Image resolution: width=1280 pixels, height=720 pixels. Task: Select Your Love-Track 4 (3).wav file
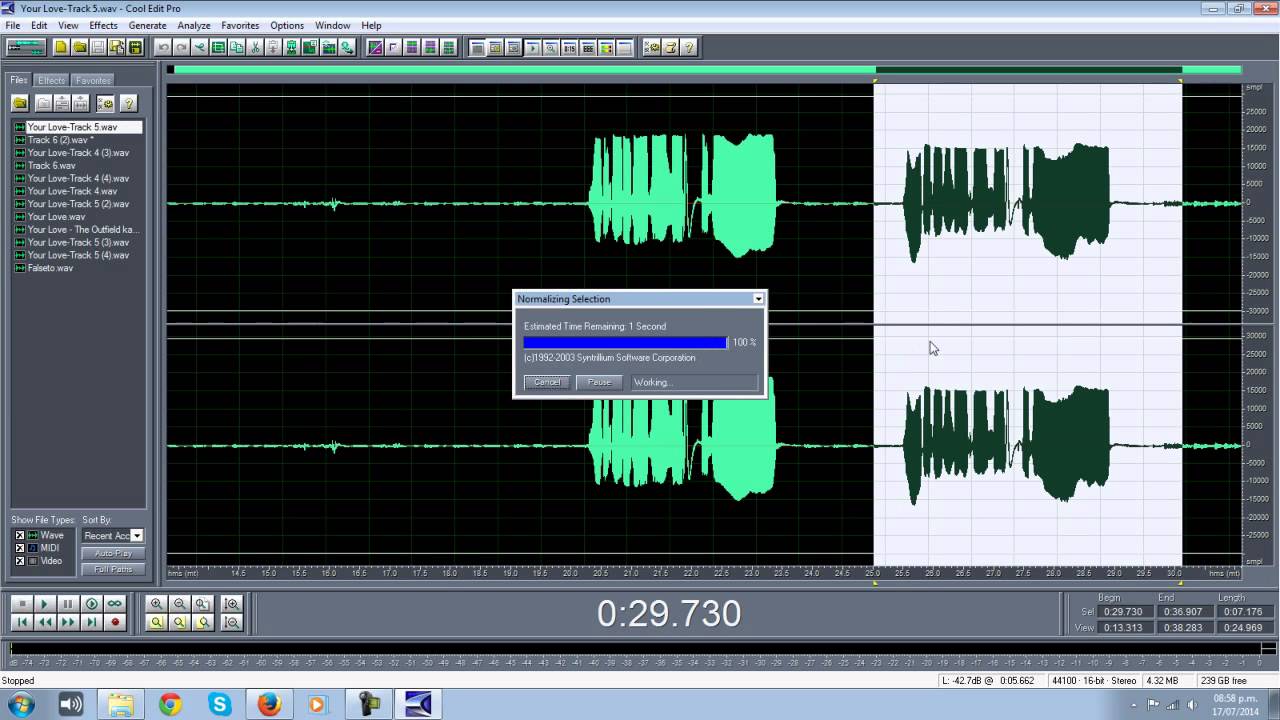(x=77, y=153)
